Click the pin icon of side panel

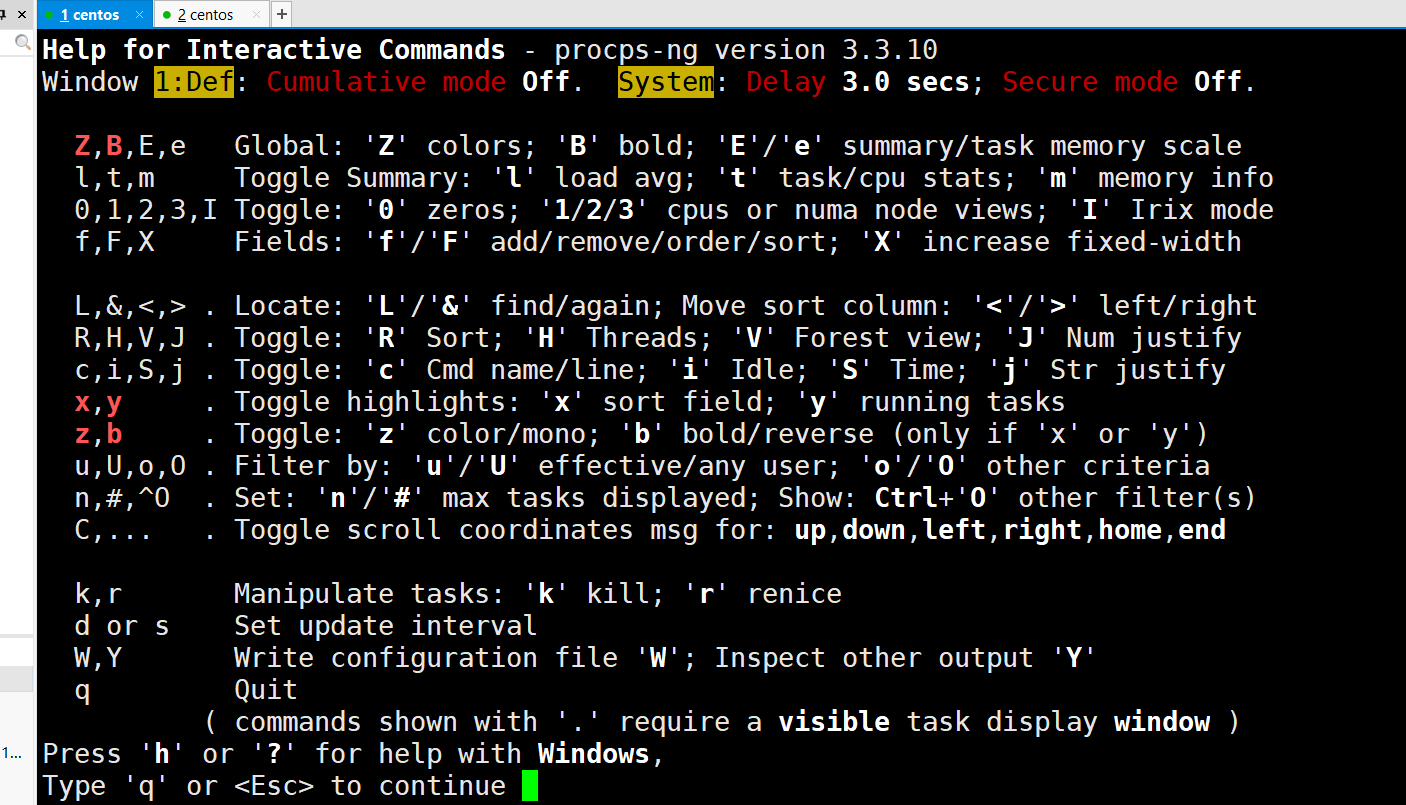(4, 14)
